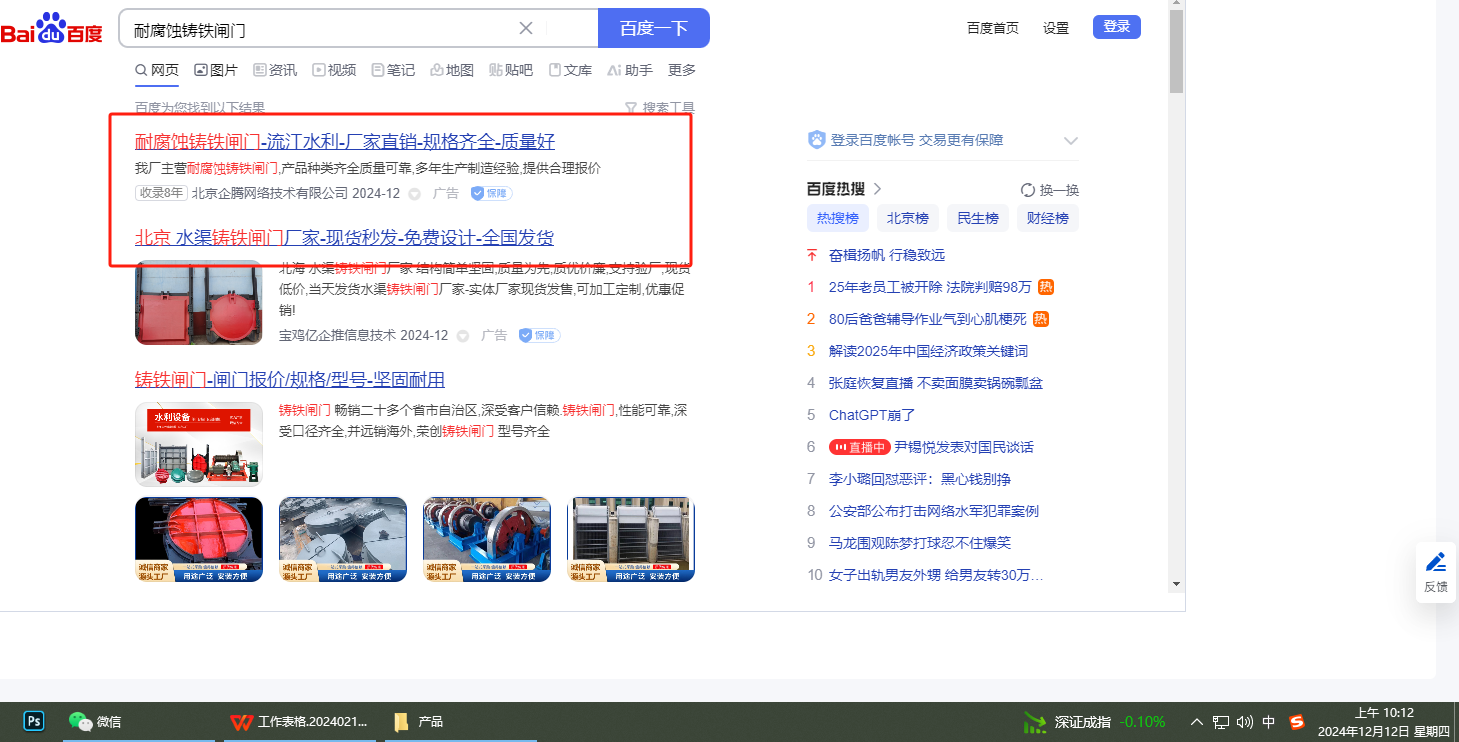Click the round arrow icon after 北京企腾网络技术有限公司 2024-12
Image resolution: width=1459 pixels, height=742 pixels.
tap(415, 194)
